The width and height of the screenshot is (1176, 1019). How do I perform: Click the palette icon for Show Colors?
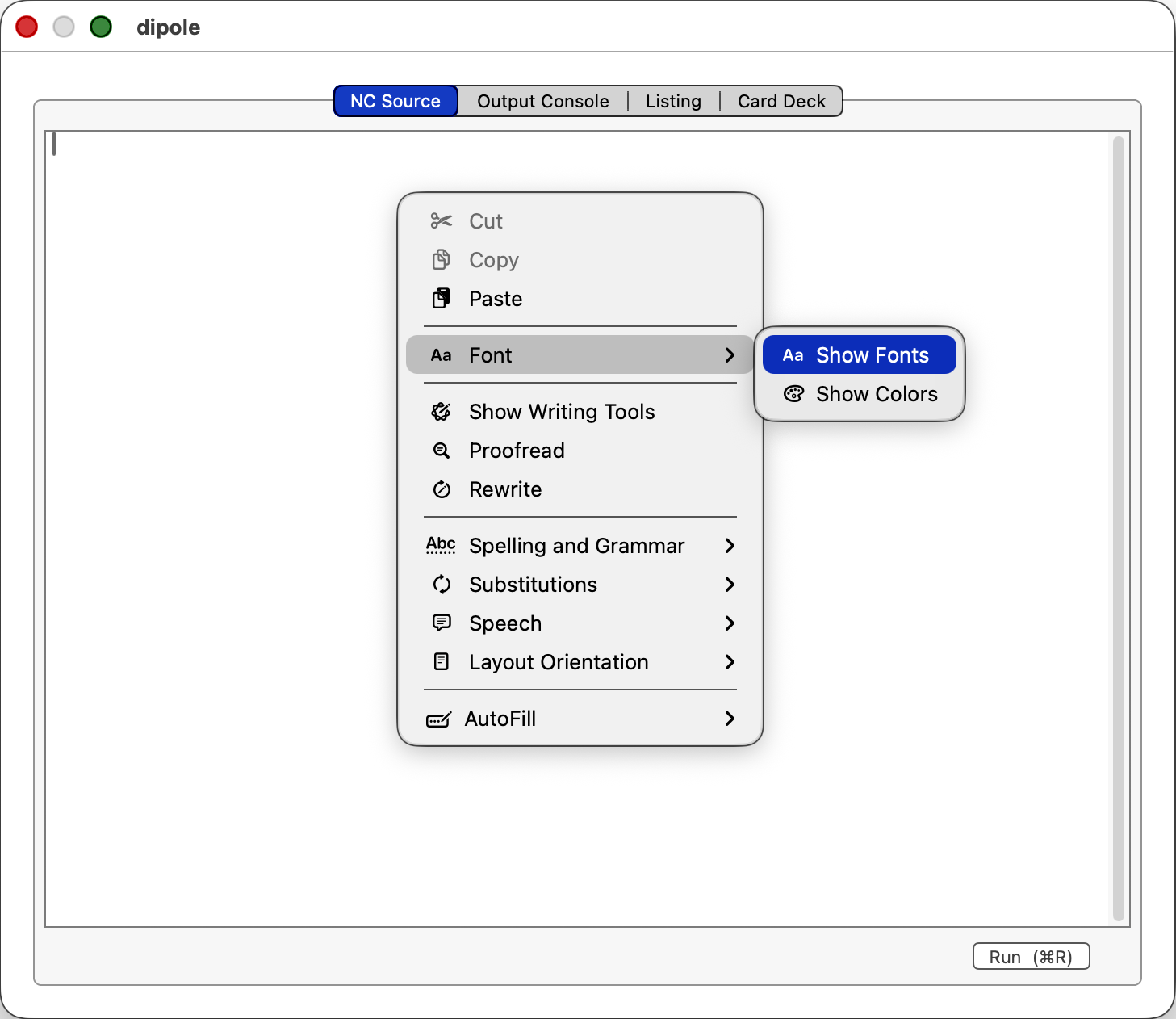(x=793, y=394)
